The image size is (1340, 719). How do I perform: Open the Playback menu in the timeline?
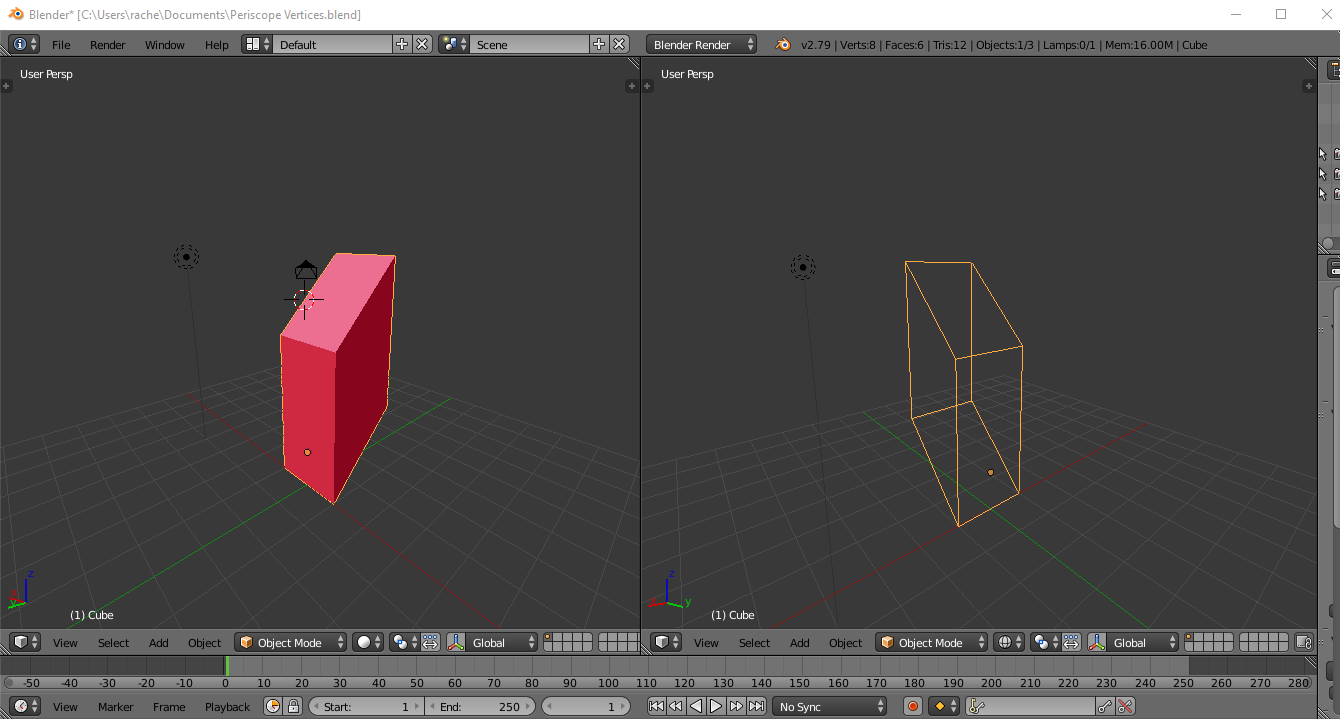(x=227, y=707)
